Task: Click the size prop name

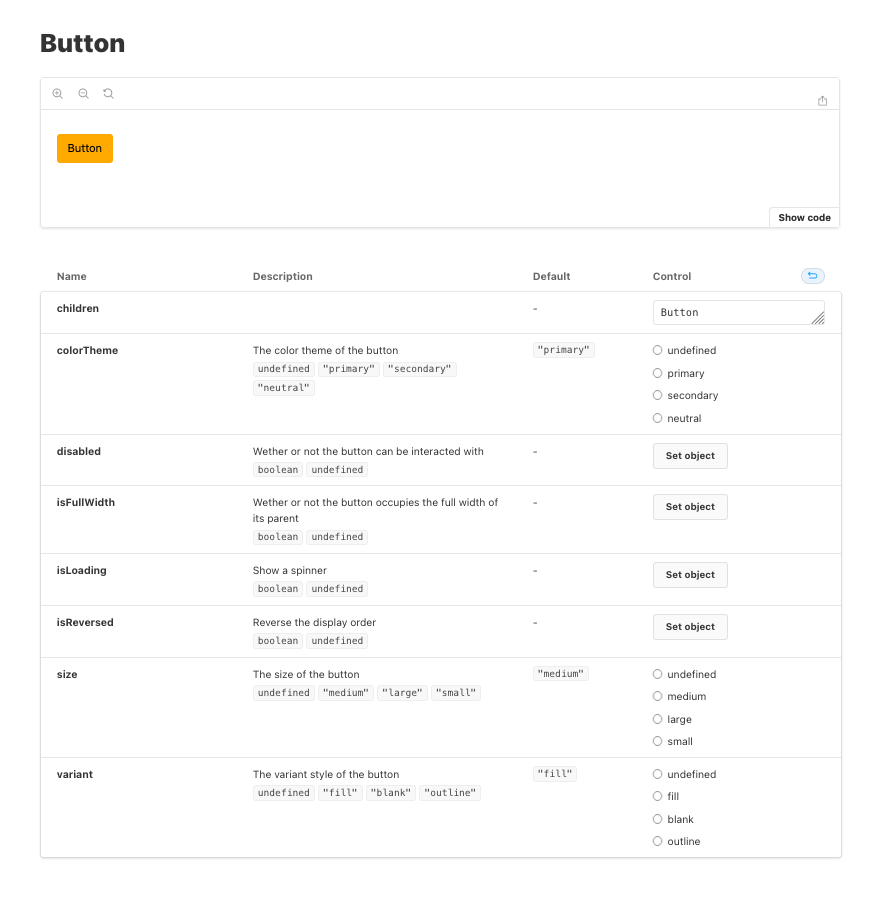Action: click(67, 674)
